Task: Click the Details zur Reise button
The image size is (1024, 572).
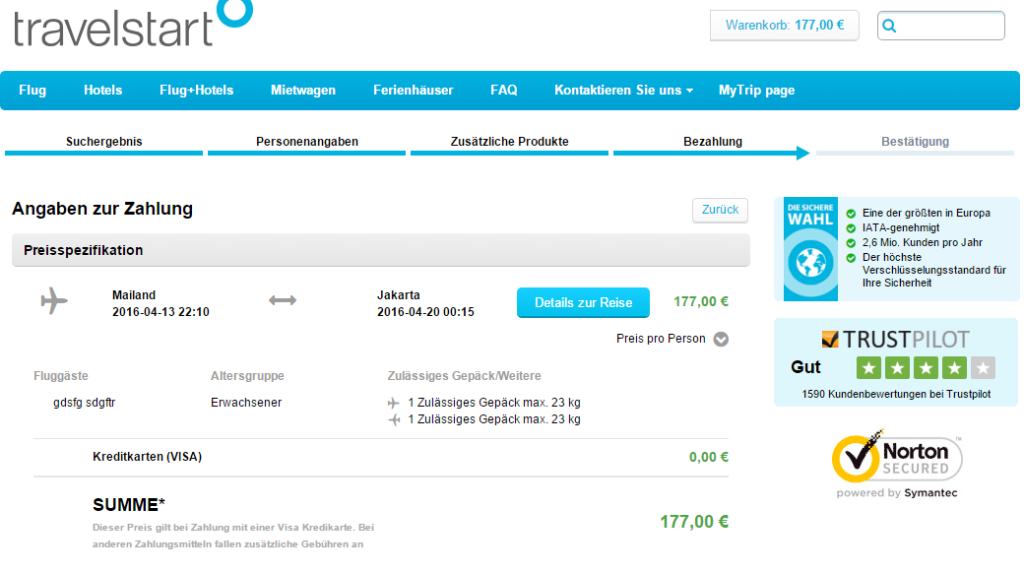Action: click(583, 302)
